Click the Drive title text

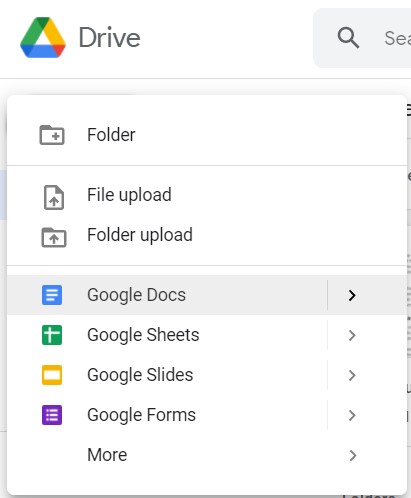pyautogui.click(x=109, y=38)
